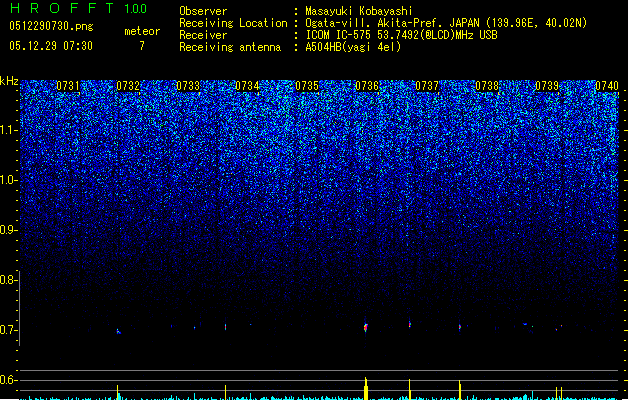
Task: Click the 0.9 kHz axis label
Action: coord(8,230)
